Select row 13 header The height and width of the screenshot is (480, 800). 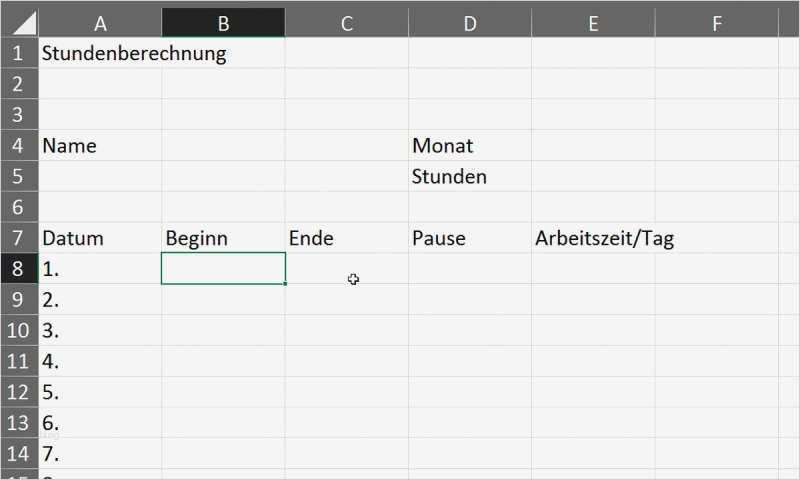pyautogui.click(x=19, y=423)
